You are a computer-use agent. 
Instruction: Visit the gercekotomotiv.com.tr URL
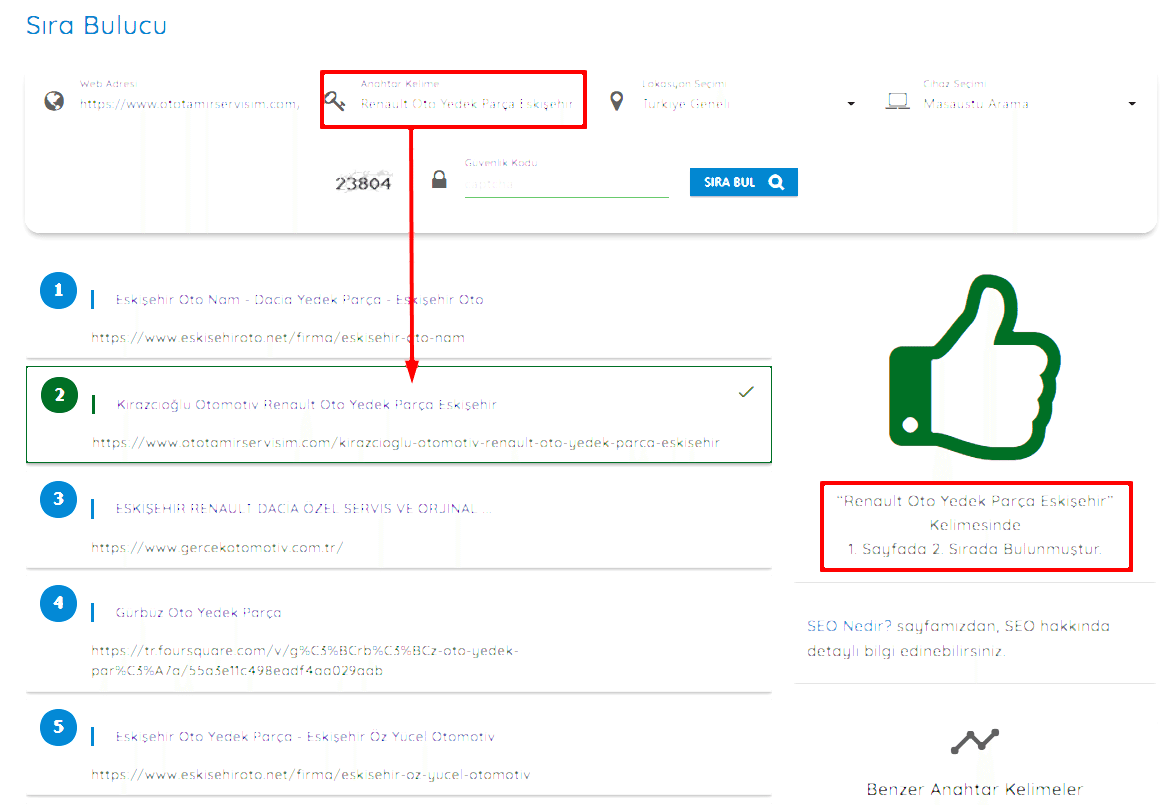217,547
